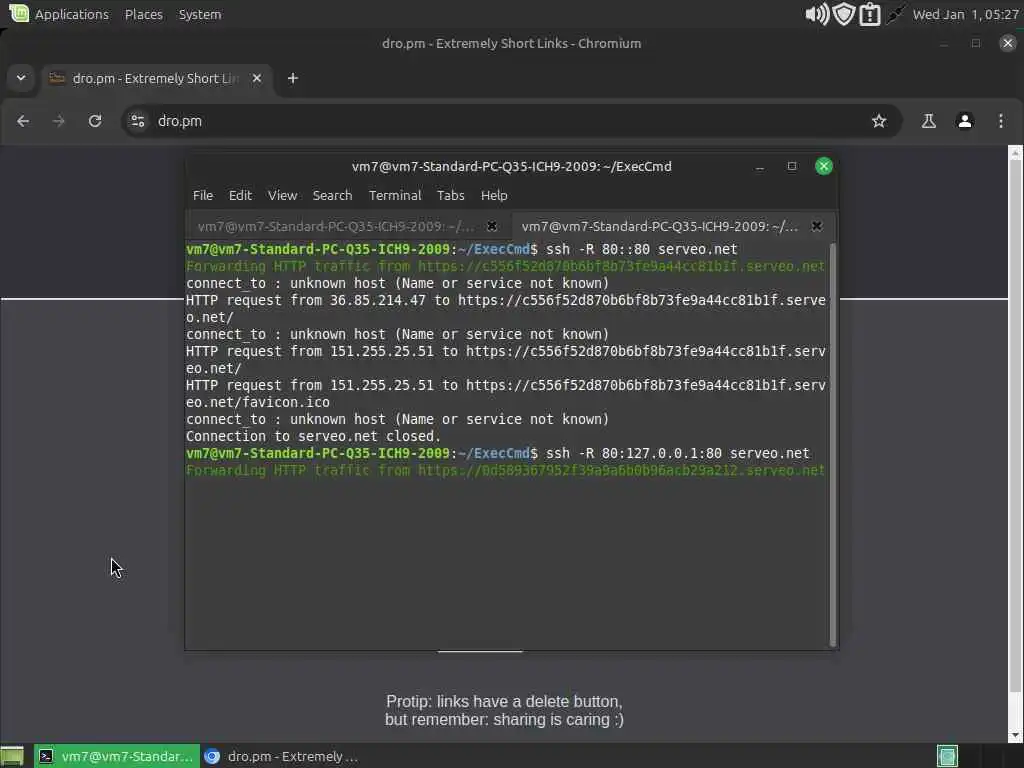Maximize the terminal window
Image resolution: width=1024 pixels, height=768 pixels.
[x=792, y=167]
